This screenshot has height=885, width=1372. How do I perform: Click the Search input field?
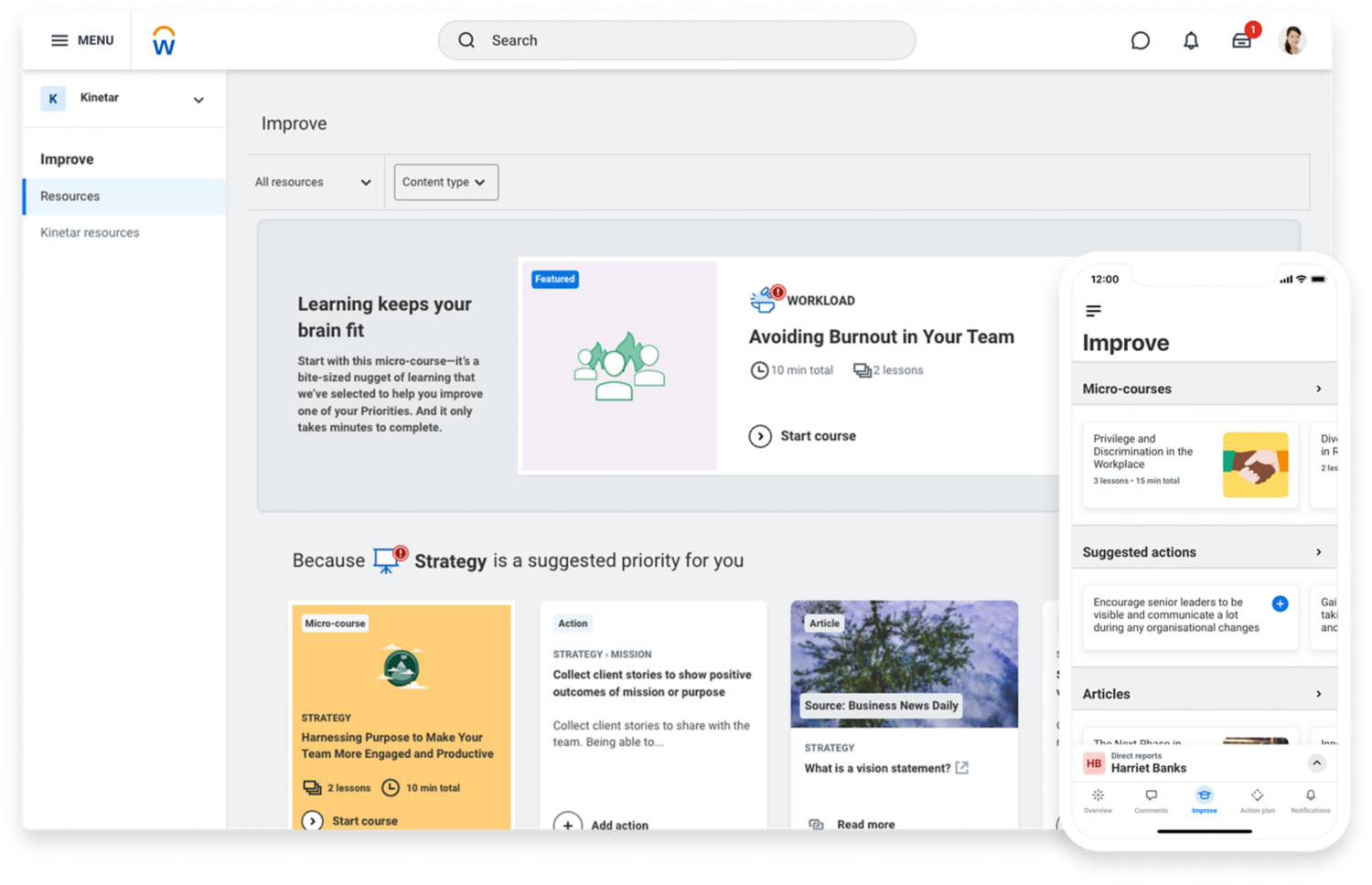coord(677,40)
